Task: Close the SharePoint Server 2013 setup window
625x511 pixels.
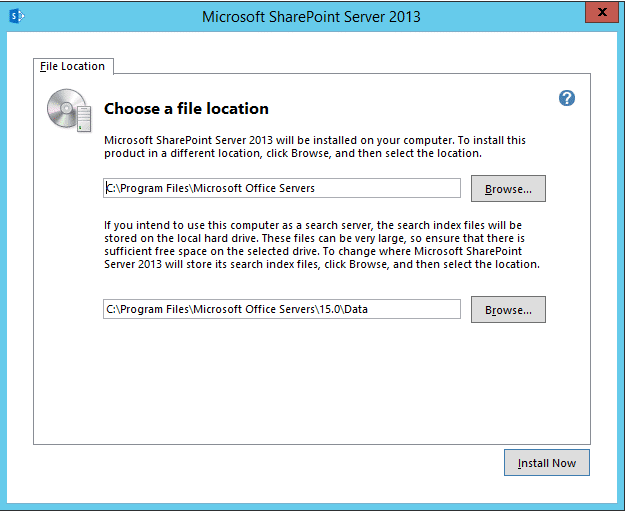Action: [599, 14]
